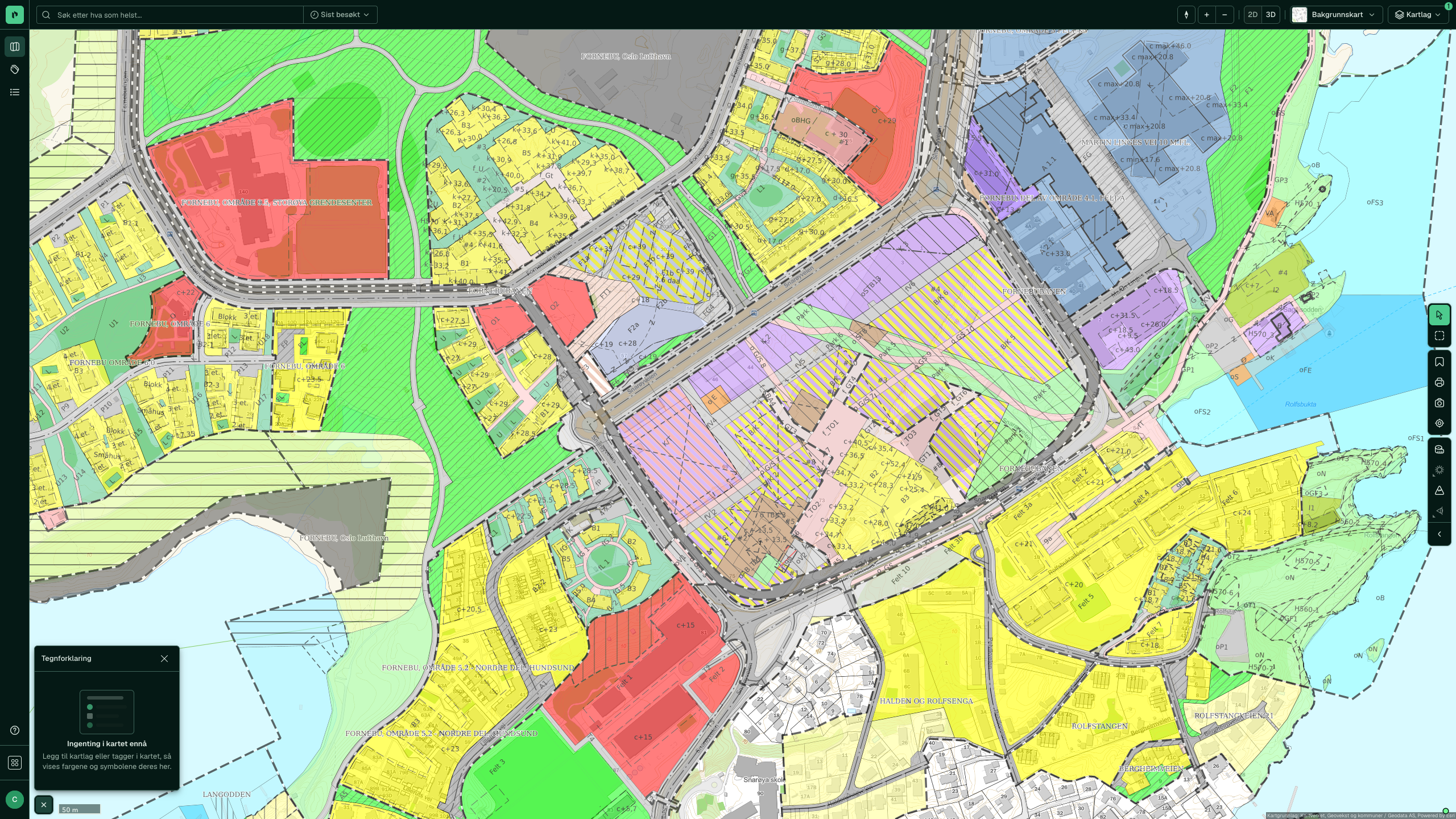The height and width of the screenshot is (819, 1456).
Task: Expand the Sist besøkt dropdown
Action: point(340,15)
